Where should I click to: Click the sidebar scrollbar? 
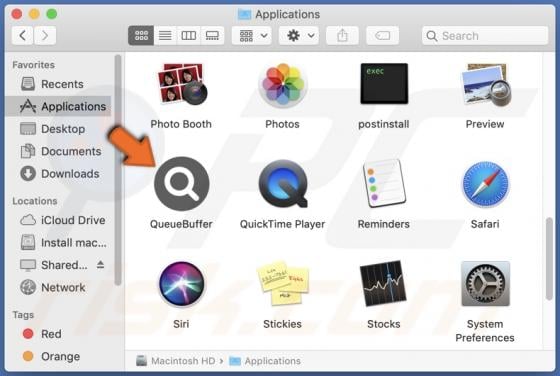pyautogui.click(x=118, y=170)
